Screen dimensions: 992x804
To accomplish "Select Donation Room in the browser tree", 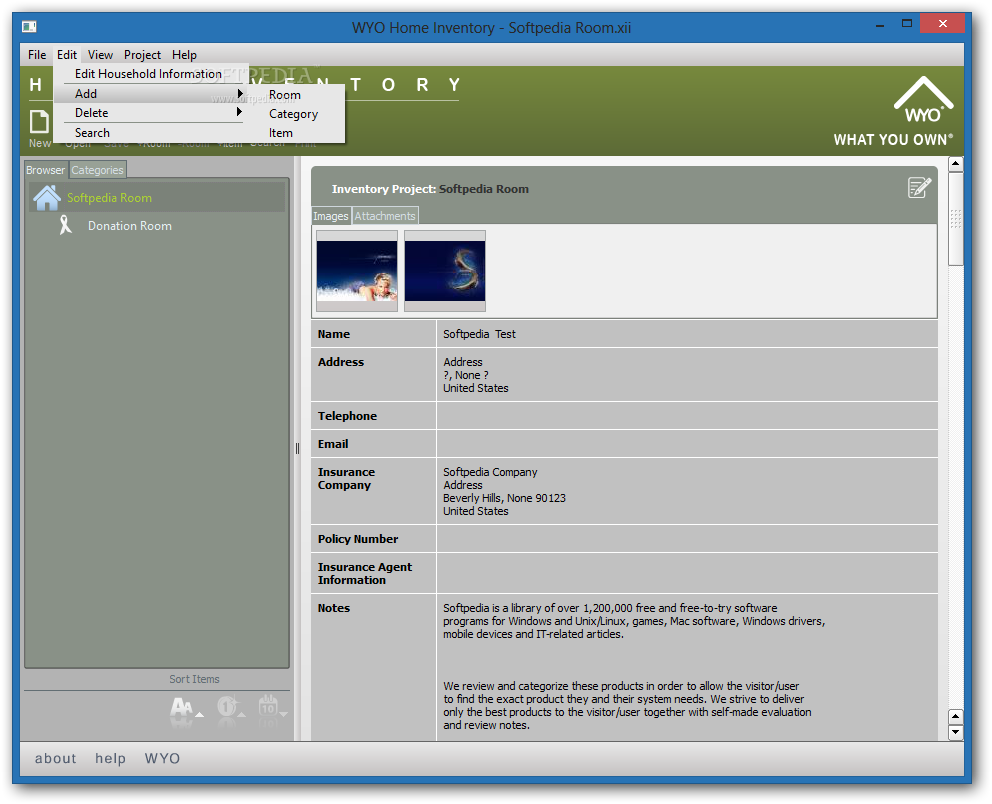I will point(130,226).
